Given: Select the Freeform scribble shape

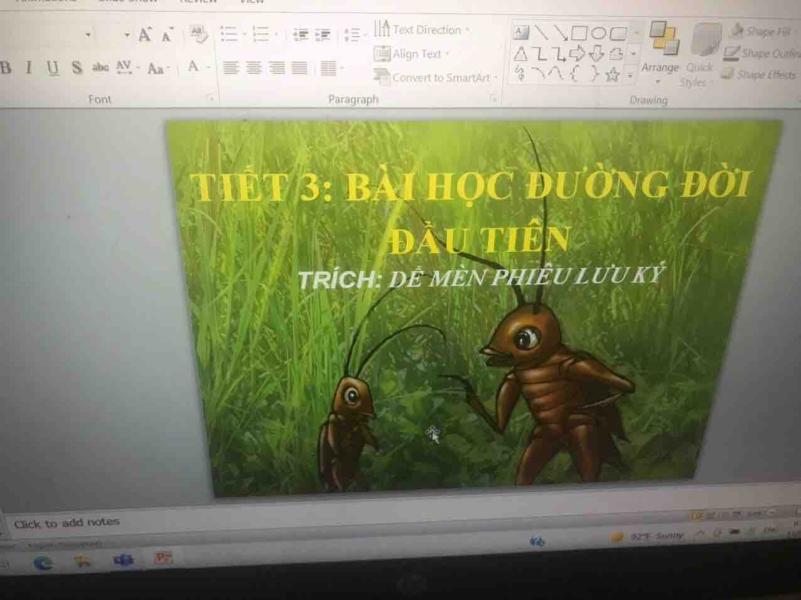Looking at the screenshot, I should click(521, 74).
